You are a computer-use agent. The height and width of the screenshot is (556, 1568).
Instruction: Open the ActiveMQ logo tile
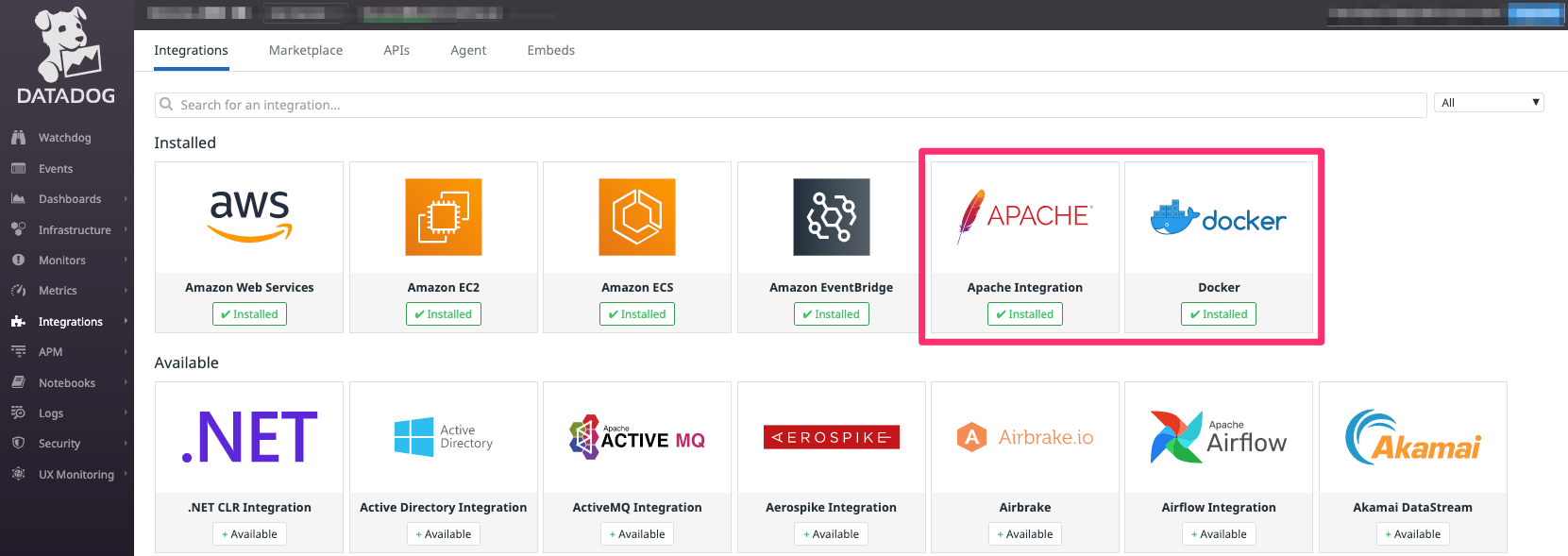[637, 437]
